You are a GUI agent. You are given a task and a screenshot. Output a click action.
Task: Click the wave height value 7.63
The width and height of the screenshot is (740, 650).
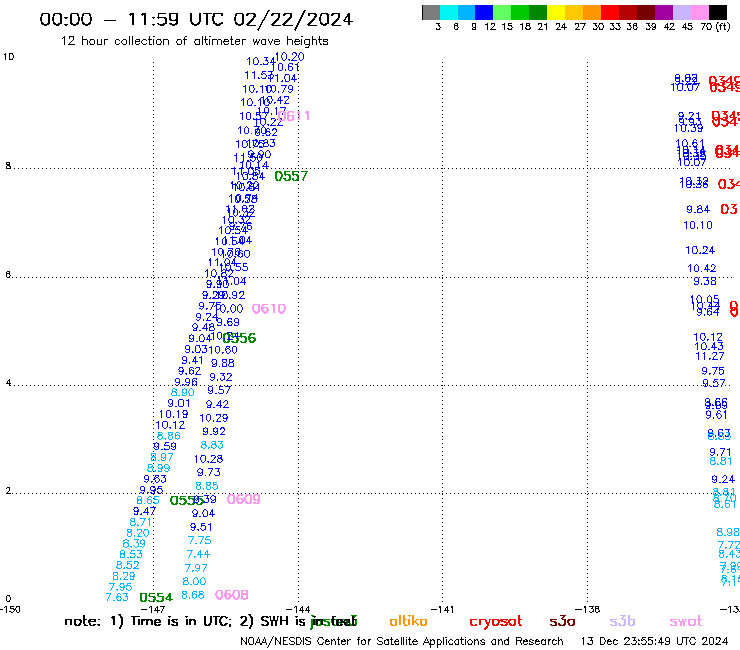117,597
